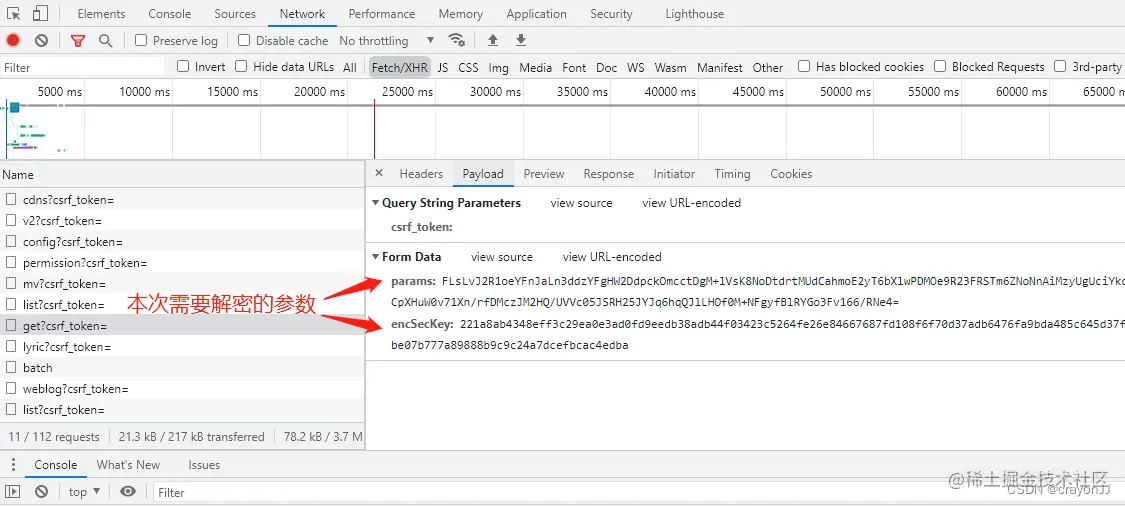
Task: Clear the network log
Action: pos(42,40)
